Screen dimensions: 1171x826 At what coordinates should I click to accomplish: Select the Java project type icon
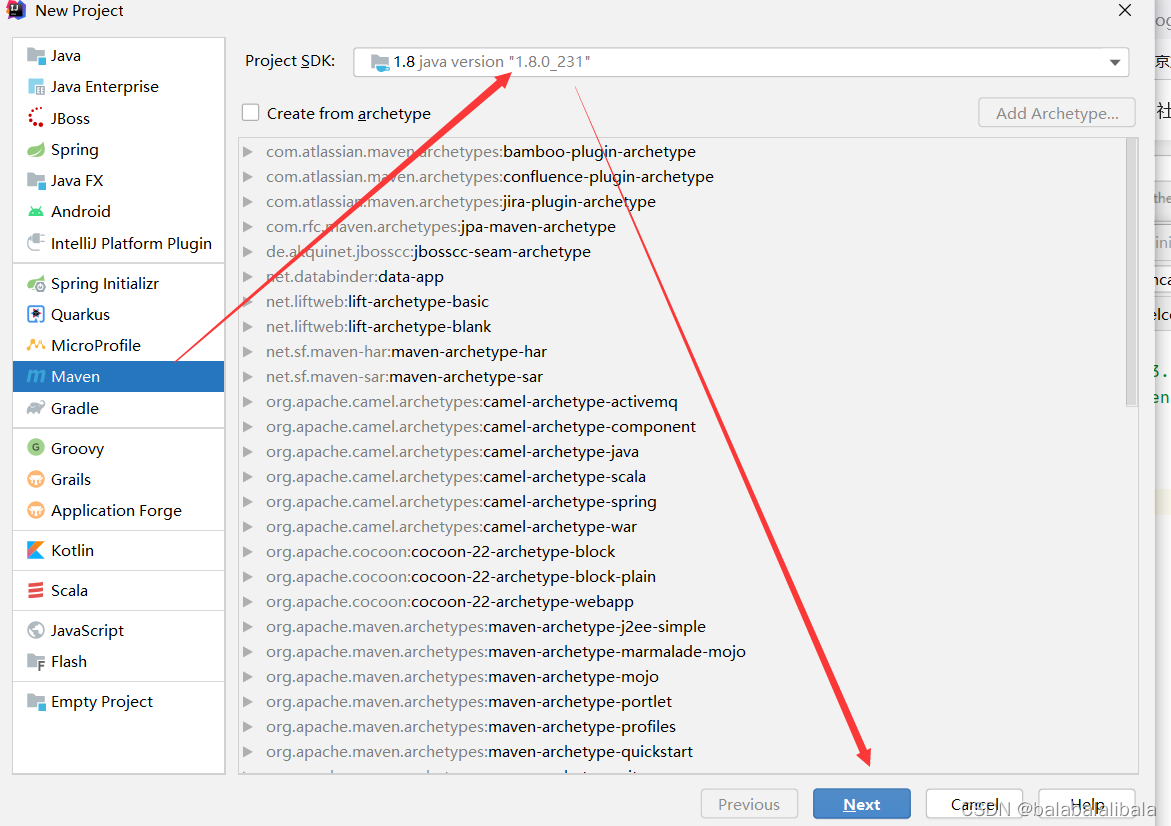pyautogui.click(x=36, y=55)
